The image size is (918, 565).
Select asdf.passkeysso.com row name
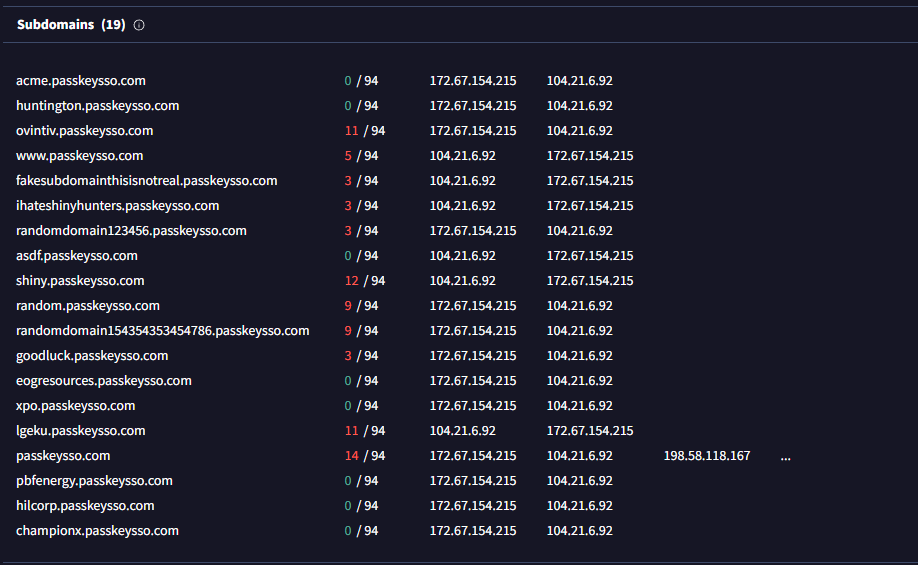click(77, 256)
